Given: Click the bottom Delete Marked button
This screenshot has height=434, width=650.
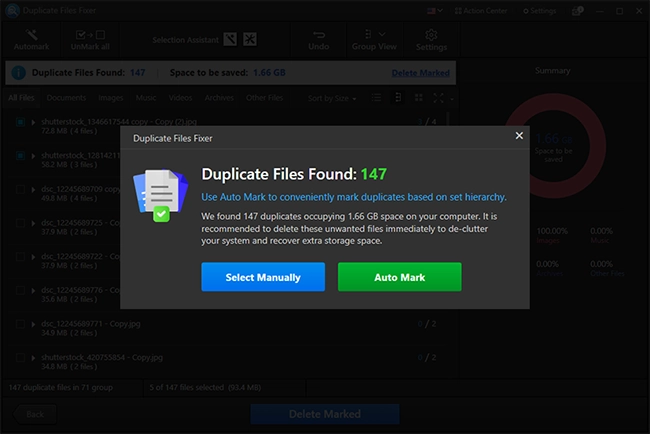Looking at the screenshot, I should (325, 414).
